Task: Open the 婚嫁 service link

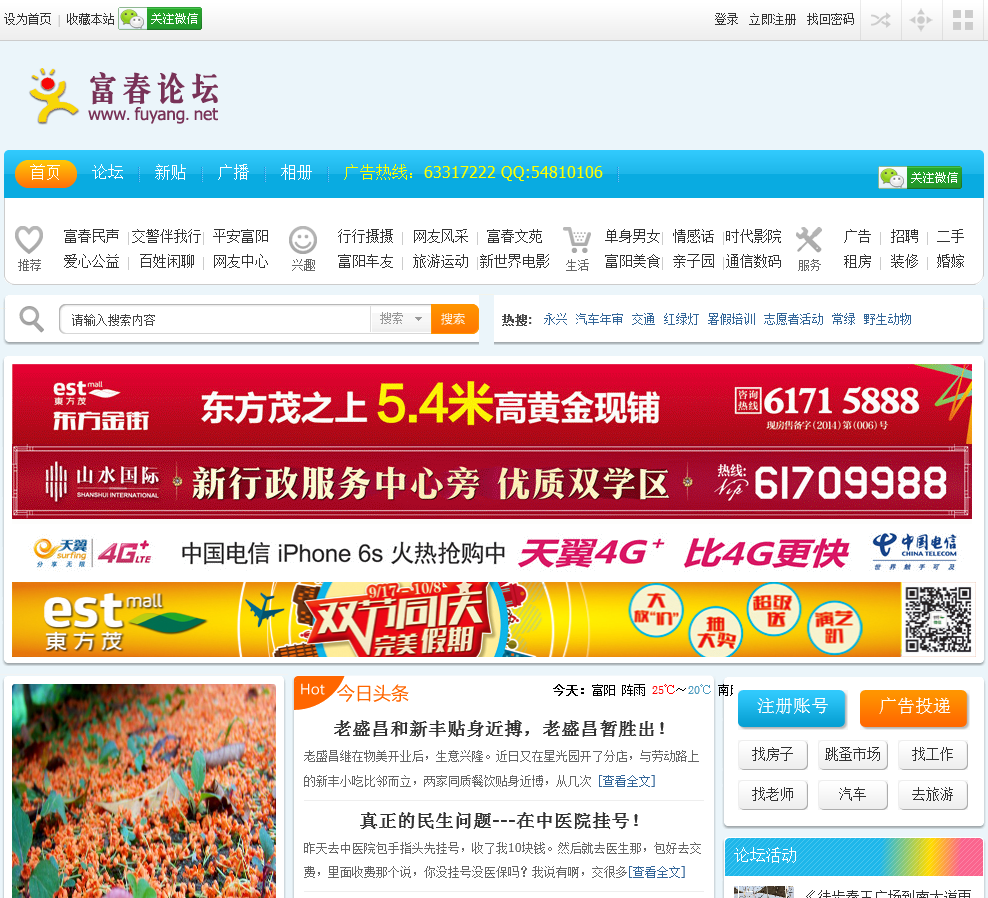Action: click(x=950, y=262)
